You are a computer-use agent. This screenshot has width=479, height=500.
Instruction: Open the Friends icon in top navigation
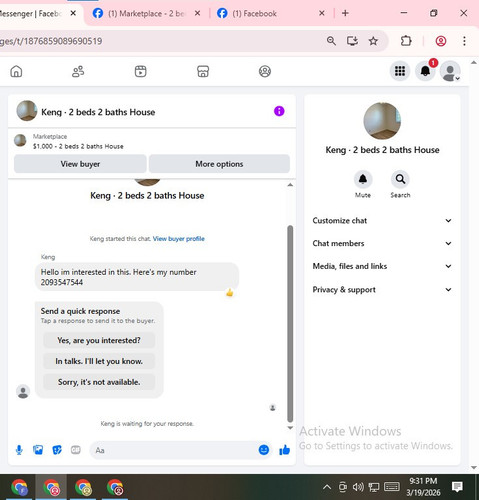pos(78,71)
